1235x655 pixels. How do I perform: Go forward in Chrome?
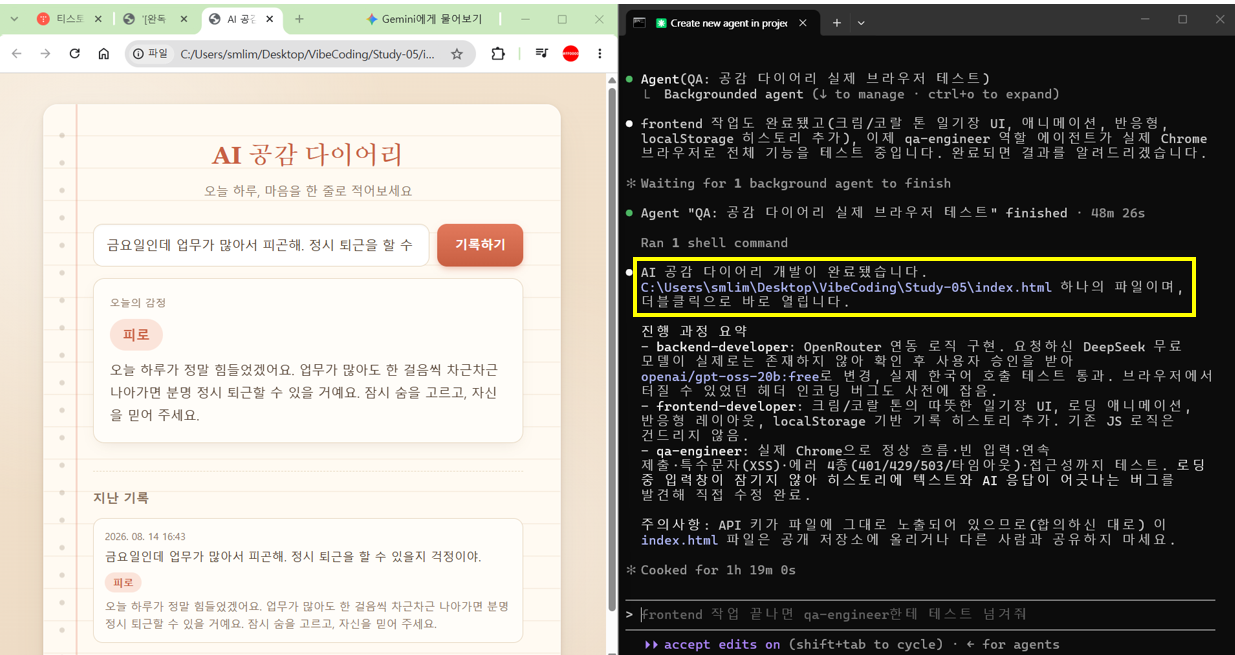(45, 54)
